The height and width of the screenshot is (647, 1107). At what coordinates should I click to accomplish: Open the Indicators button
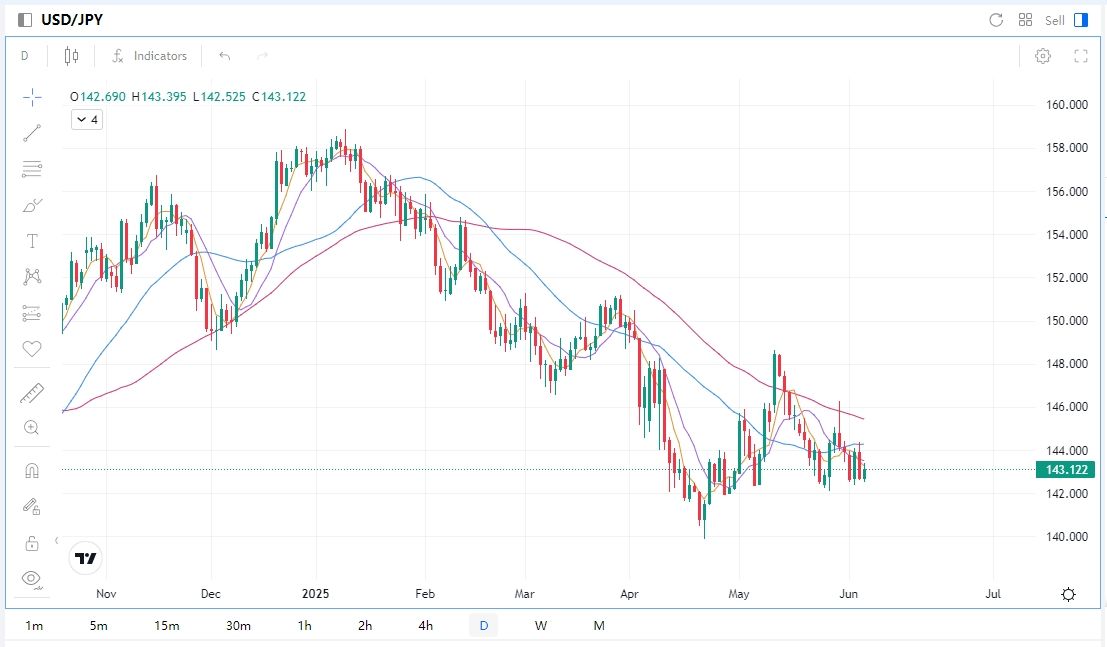[x=150, y=56]
